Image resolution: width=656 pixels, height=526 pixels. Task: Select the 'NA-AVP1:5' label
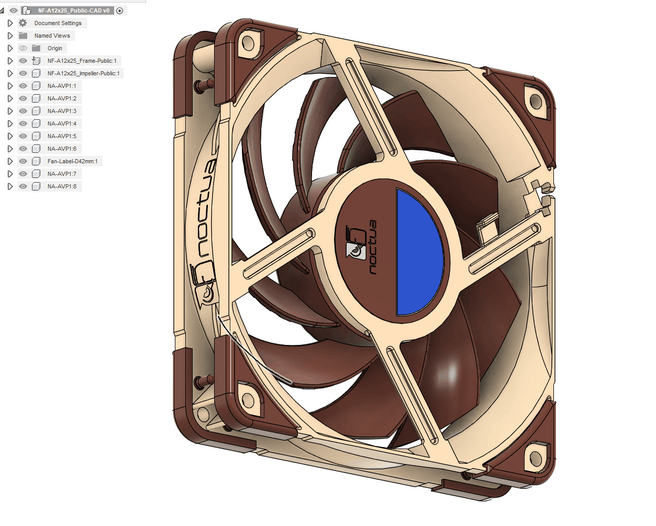click(x=62, y=136)
